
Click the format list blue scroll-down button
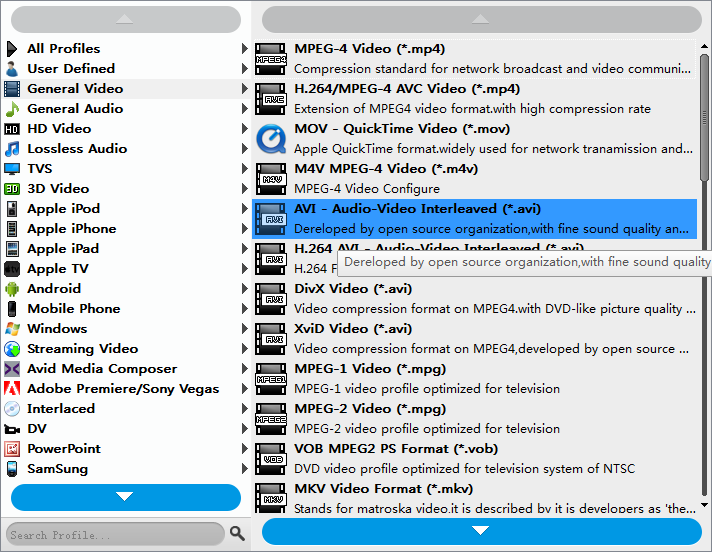pos(482,531)
